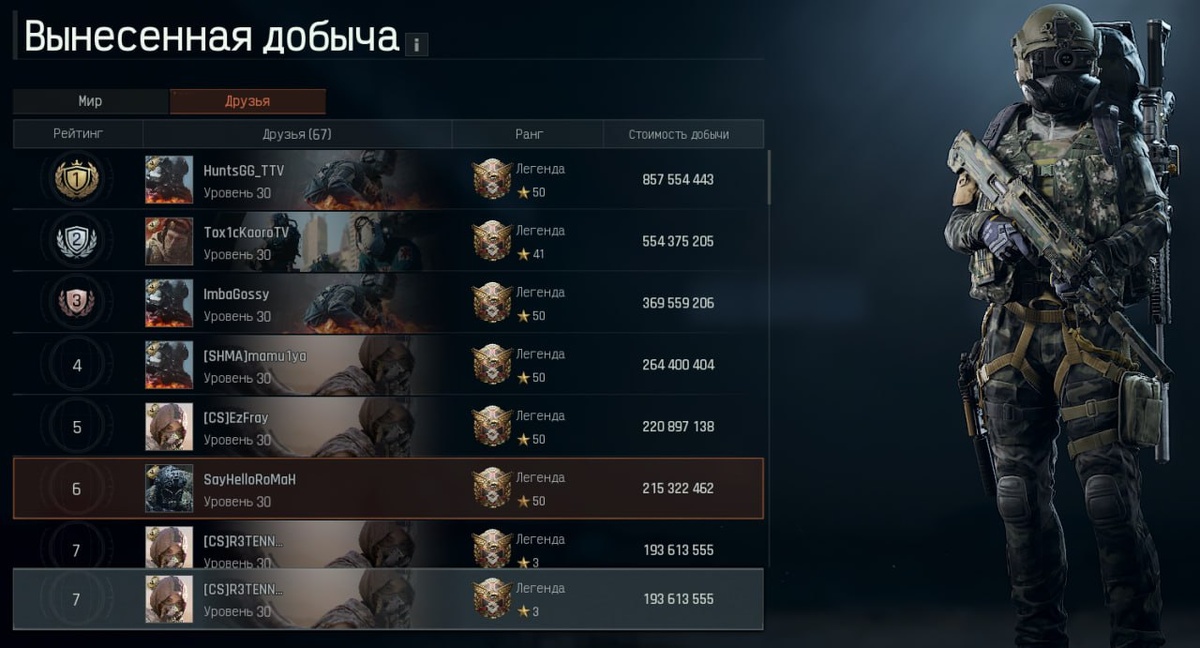This screenshot has height=648, width=1200.
Task: Click Tox1cKaoroTV's player avatar
Action: [169, 241]
